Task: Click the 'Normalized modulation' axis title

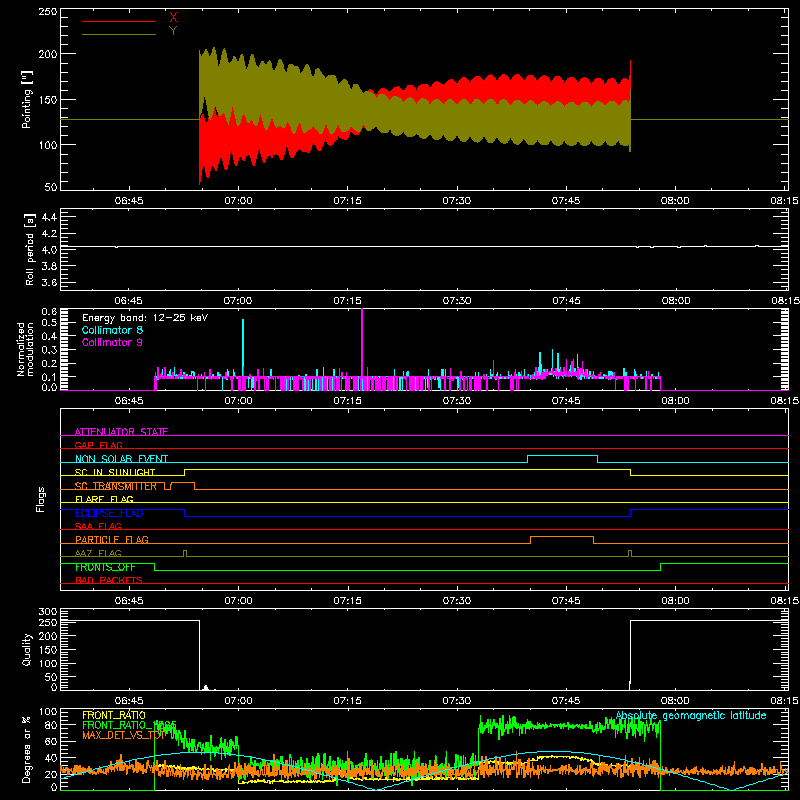Action: [25, 349]
